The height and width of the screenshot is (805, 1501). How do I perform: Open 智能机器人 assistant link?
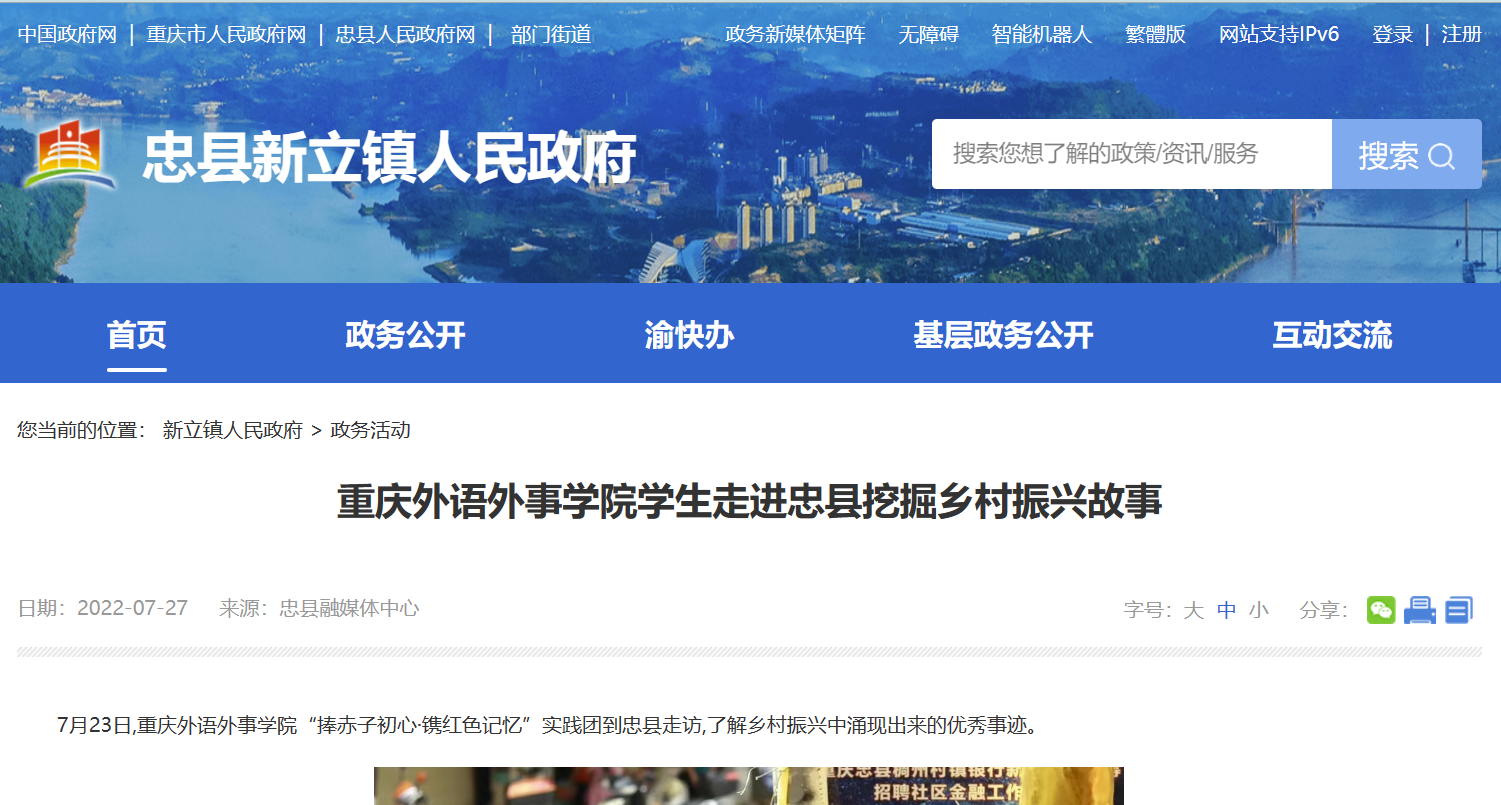click(x=1042, y=35)
